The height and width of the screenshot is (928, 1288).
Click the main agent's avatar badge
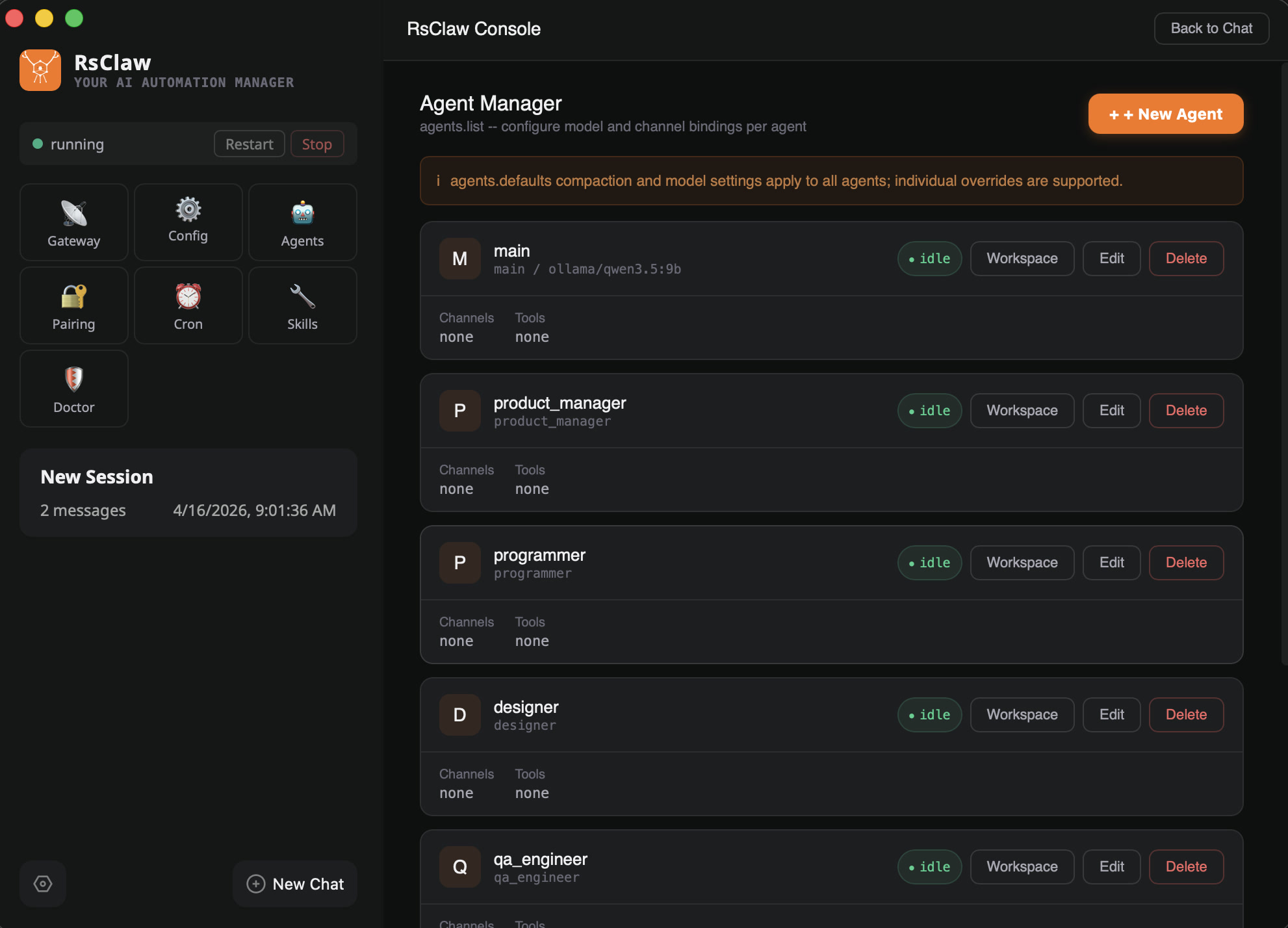[x=459, y=258]
